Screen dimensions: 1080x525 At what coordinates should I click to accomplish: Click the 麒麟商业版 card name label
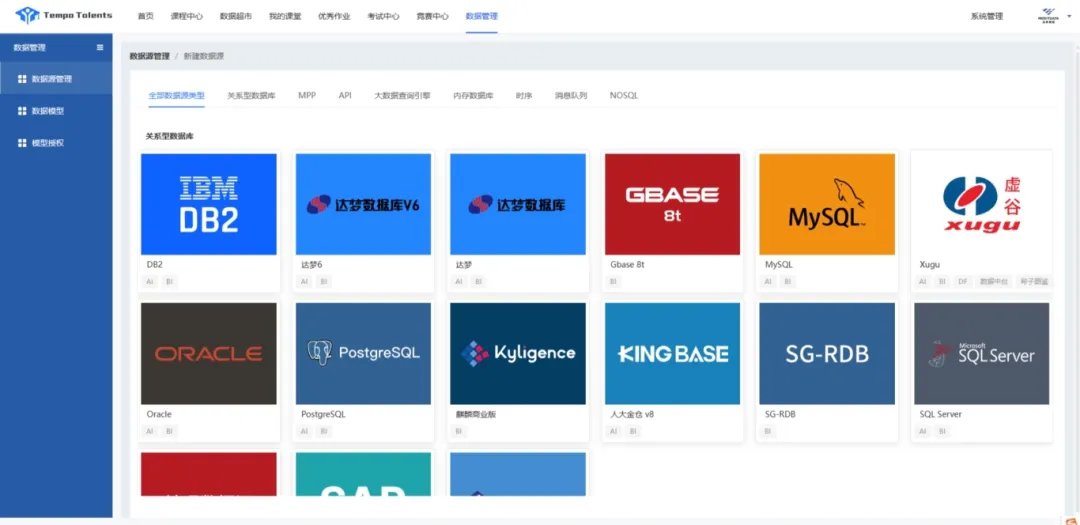coord(476,414)
